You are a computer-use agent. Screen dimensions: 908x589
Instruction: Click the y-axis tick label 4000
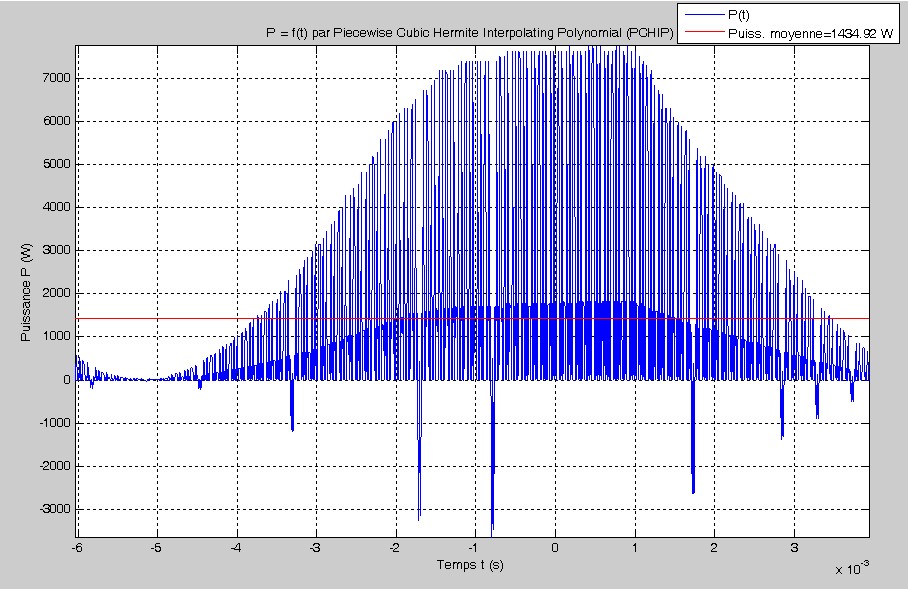[x=56, y=207]
